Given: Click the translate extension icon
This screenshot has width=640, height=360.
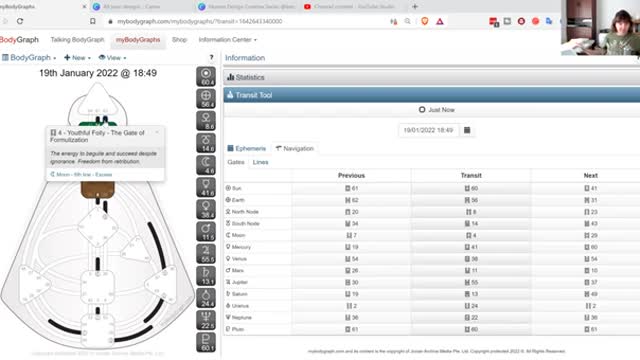Looking at the screenshot, I should [x=549, y=21].
